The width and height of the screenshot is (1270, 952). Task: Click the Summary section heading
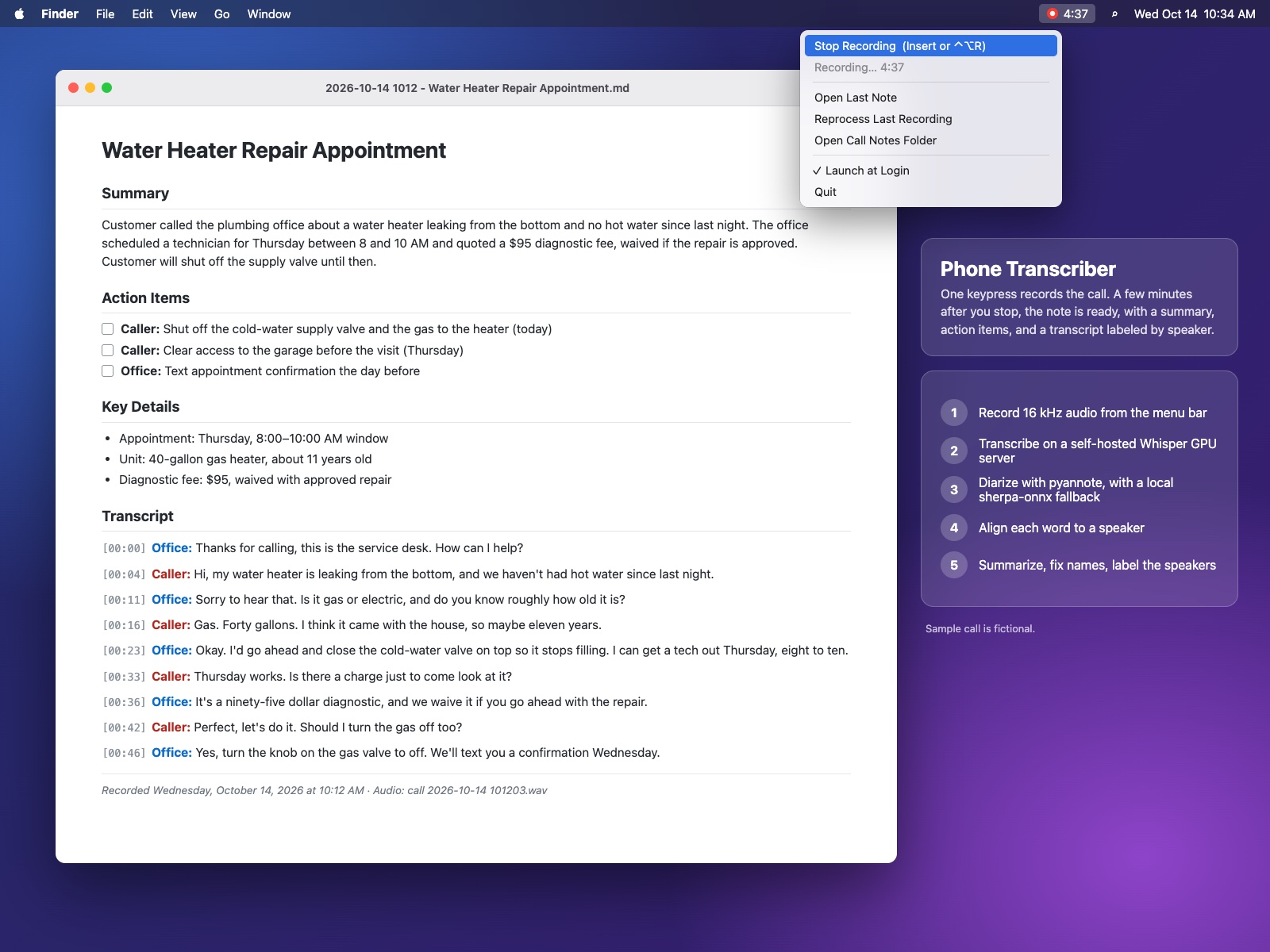pyautogui.click(x=136, y=194)
